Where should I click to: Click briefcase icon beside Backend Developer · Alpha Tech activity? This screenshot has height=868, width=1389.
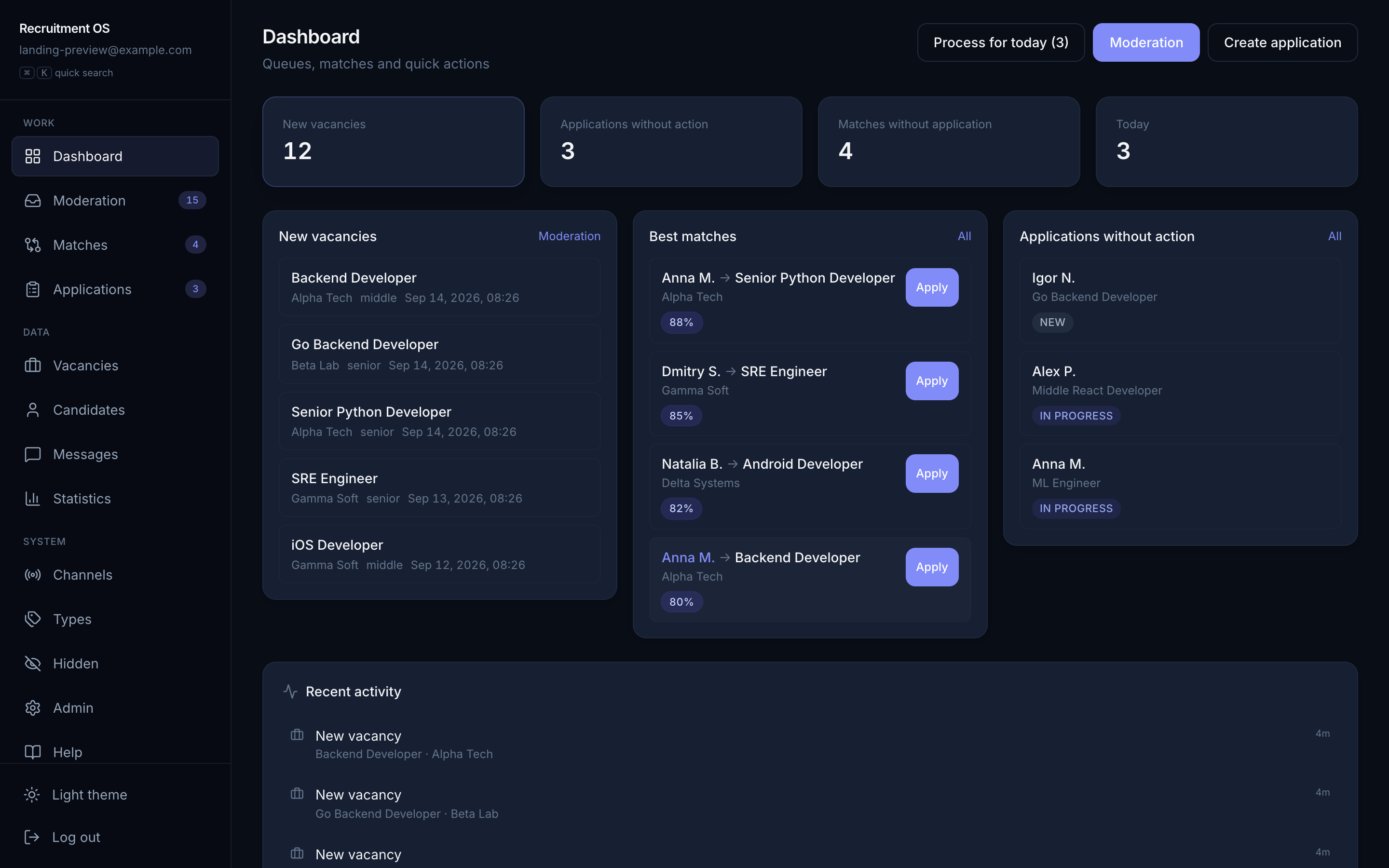coord(297,735)
